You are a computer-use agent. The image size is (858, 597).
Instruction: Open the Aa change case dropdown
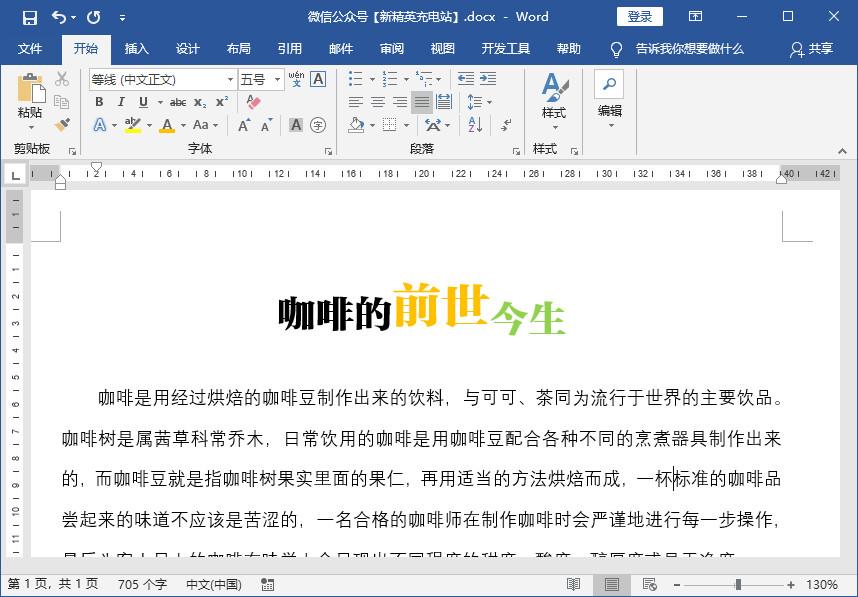(x=205, y=125)
